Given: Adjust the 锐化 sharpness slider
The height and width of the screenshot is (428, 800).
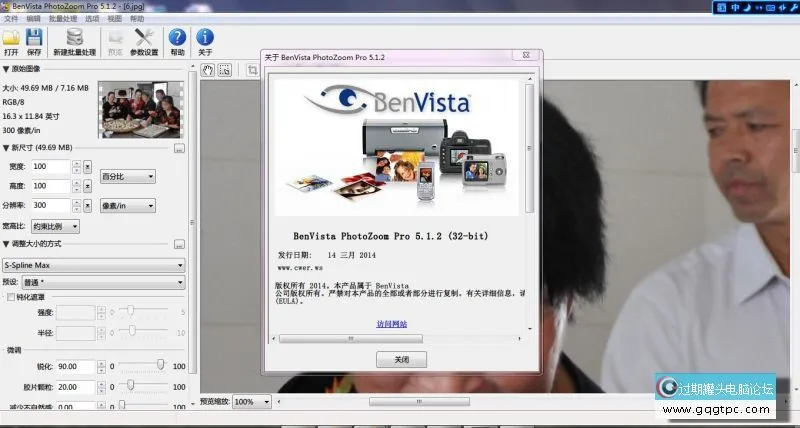Looking at the screenshot, I should (x=160, y=364).
